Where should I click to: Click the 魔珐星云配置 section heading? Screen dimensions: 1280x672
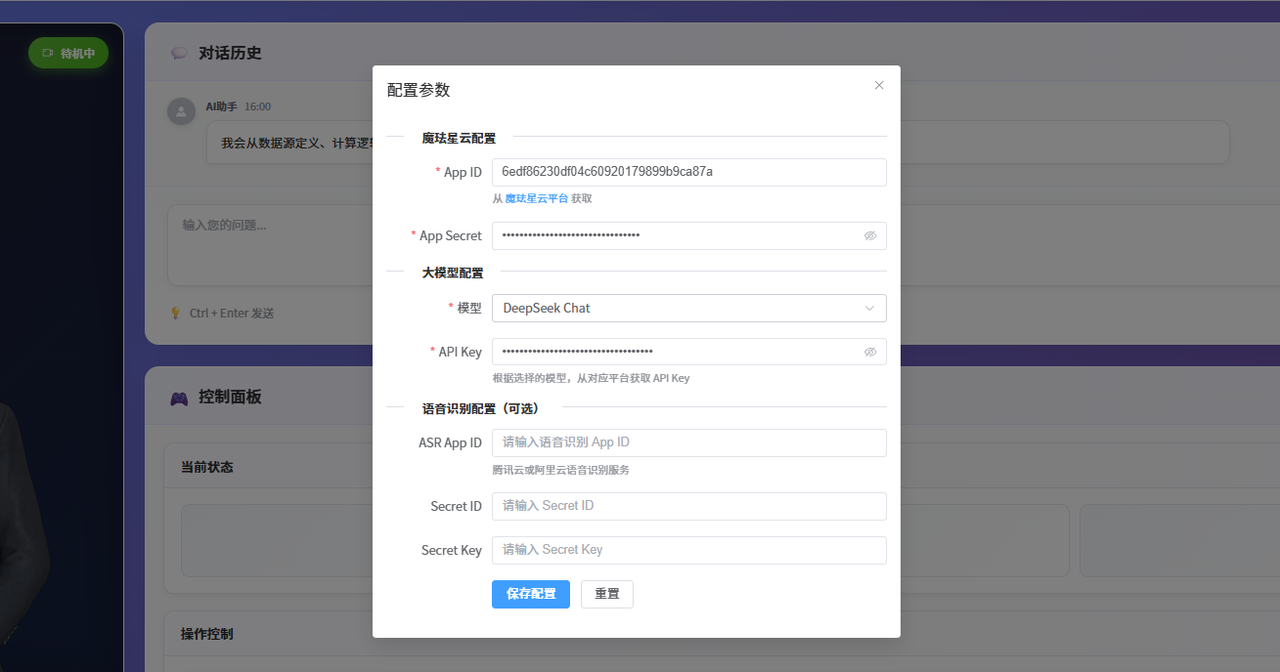click(x=459, y=138)
